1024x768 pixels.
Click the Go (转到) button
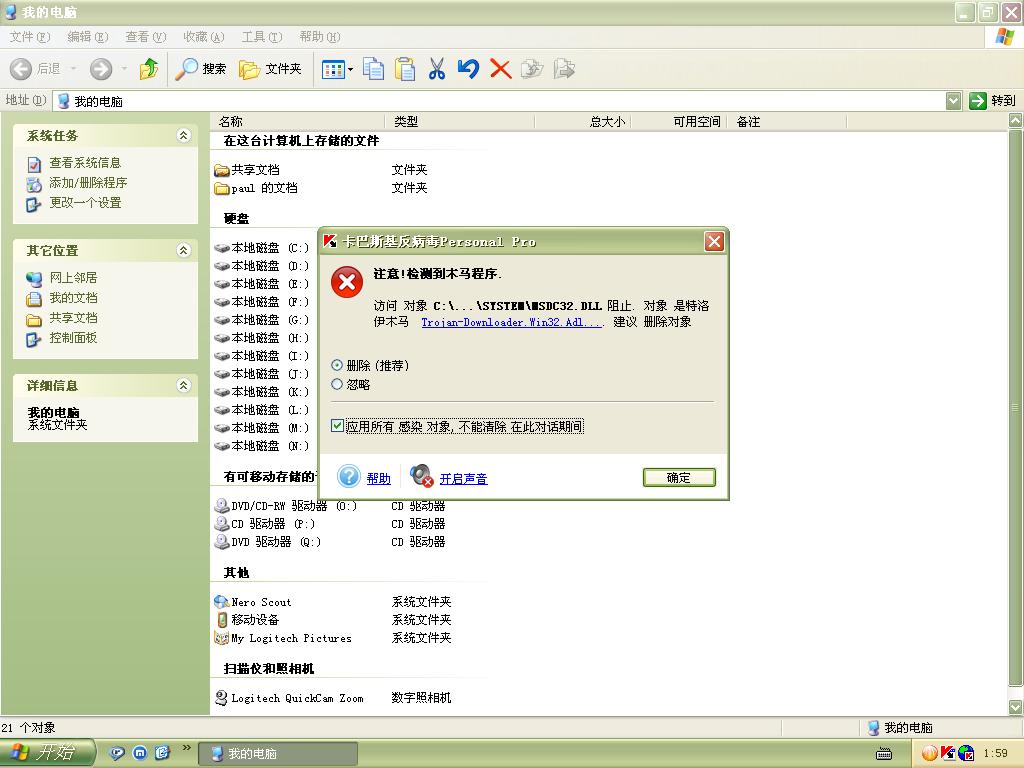click(993, 101)
